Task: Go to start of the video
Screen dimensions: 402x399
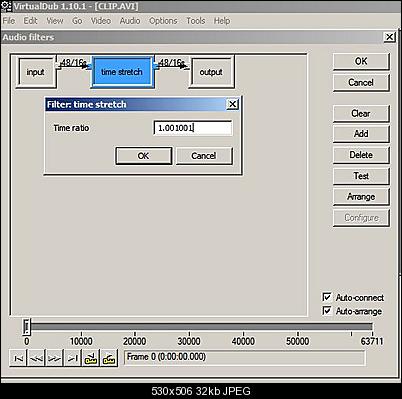Action: click(18, 358)
